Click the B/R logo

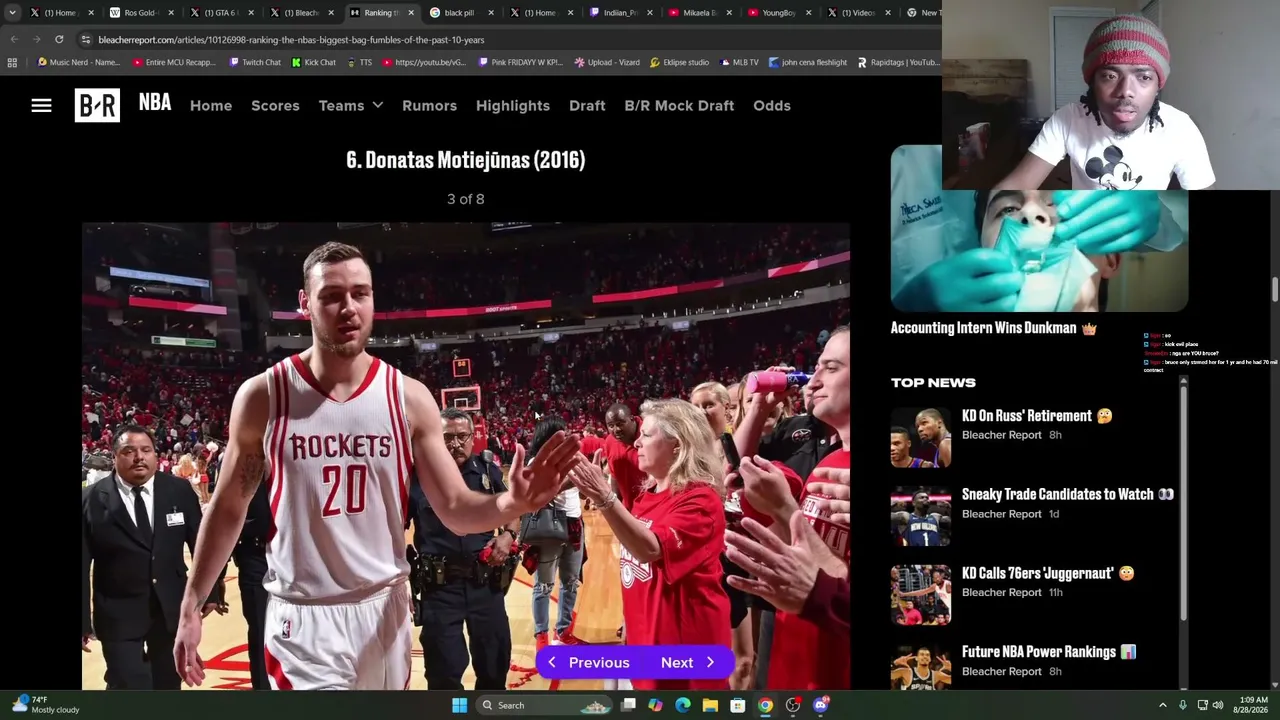[x=97, y=105]
